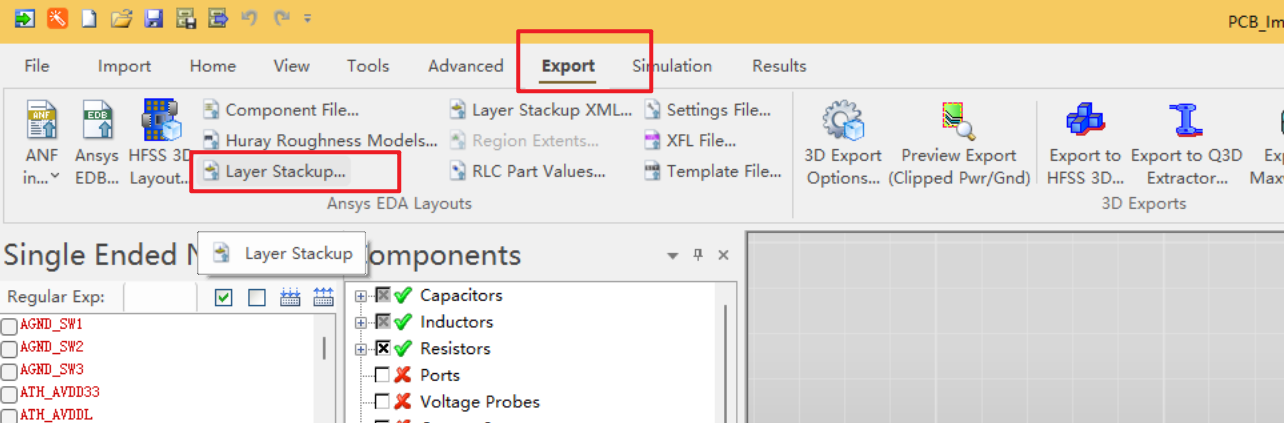Click the orange wizard wand icon
1284x423 pixels.
(x=58, y=18)
